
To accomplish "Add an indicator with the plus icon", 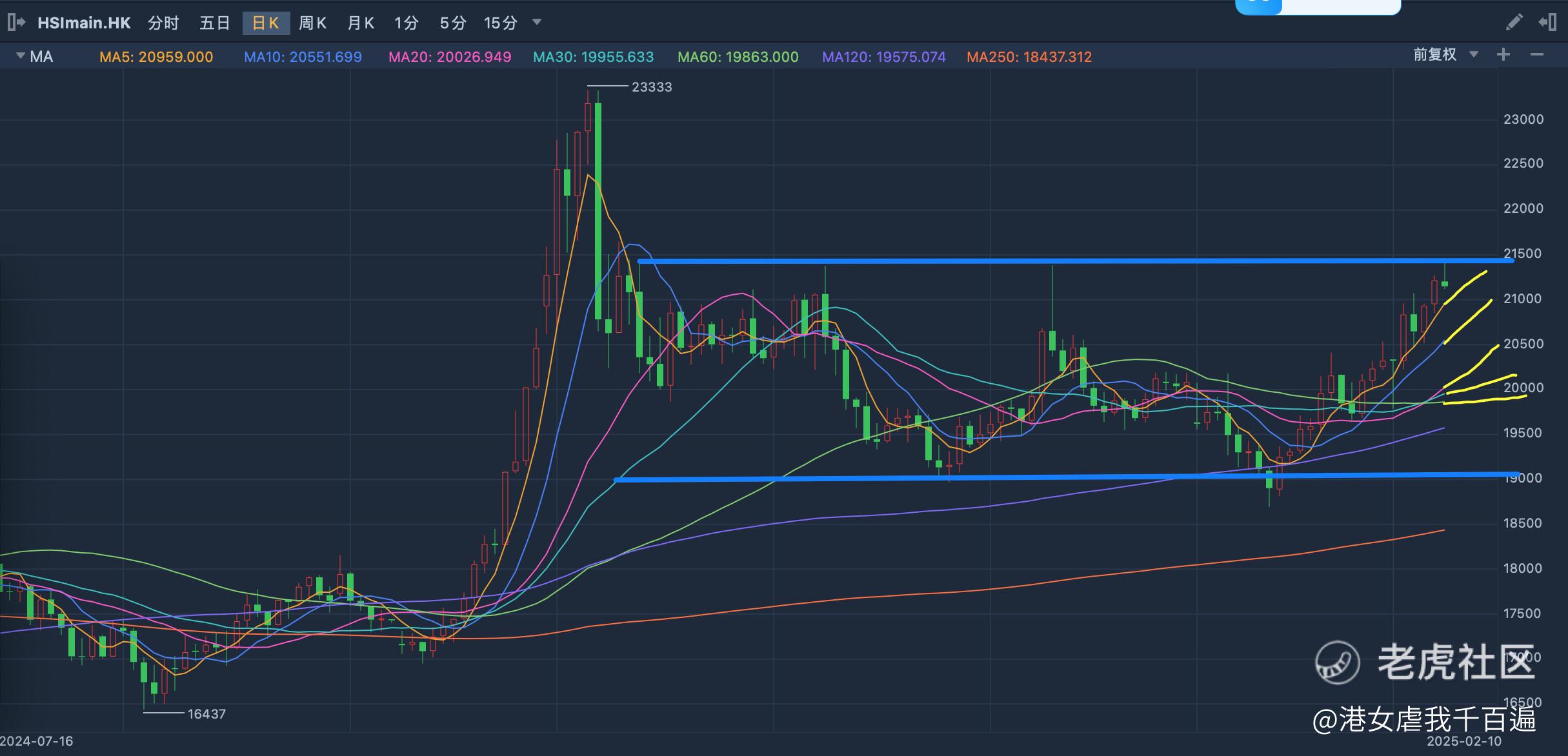I will point(1503,55).
